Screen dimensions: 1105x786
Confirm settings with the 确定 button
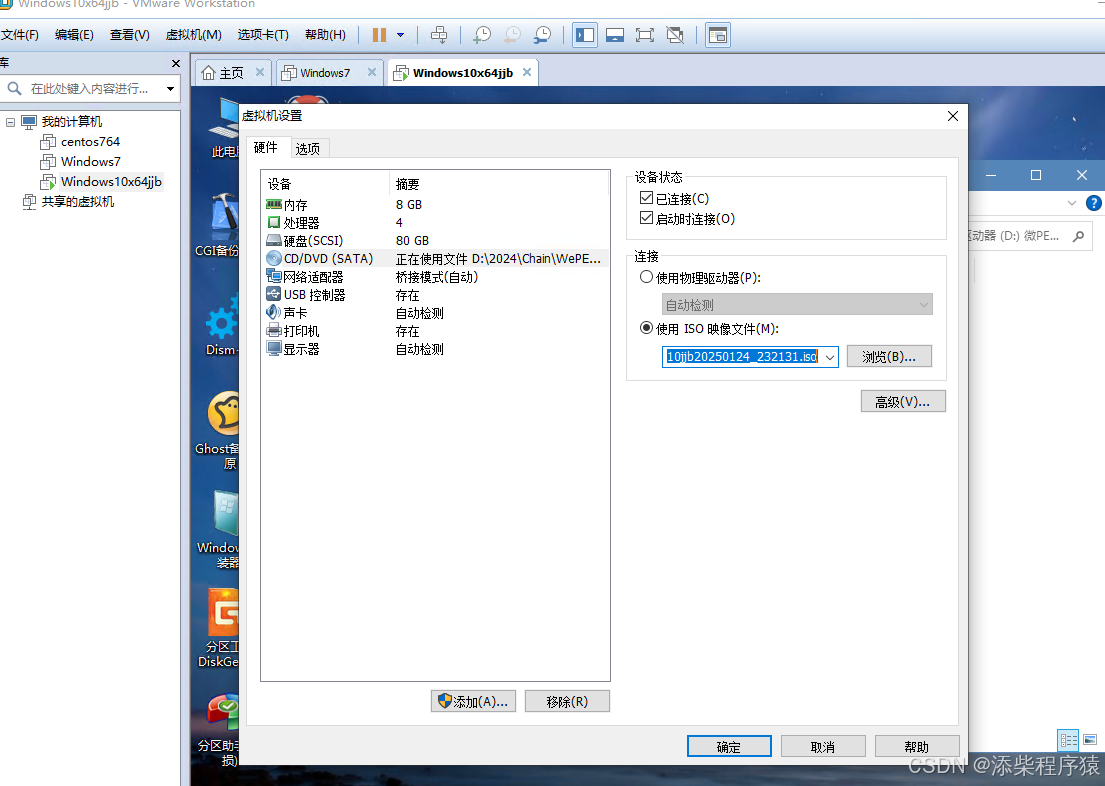(x=729, y=747)
